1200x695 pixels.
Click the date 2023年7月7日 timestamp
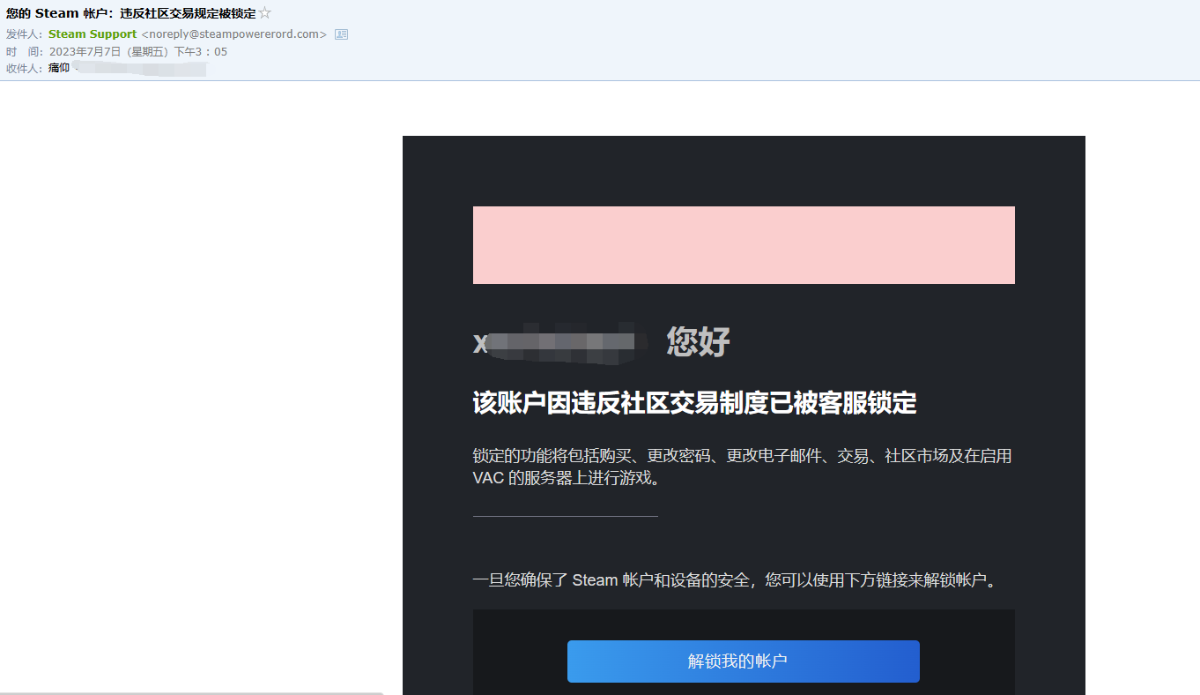[x=138, y=51]
